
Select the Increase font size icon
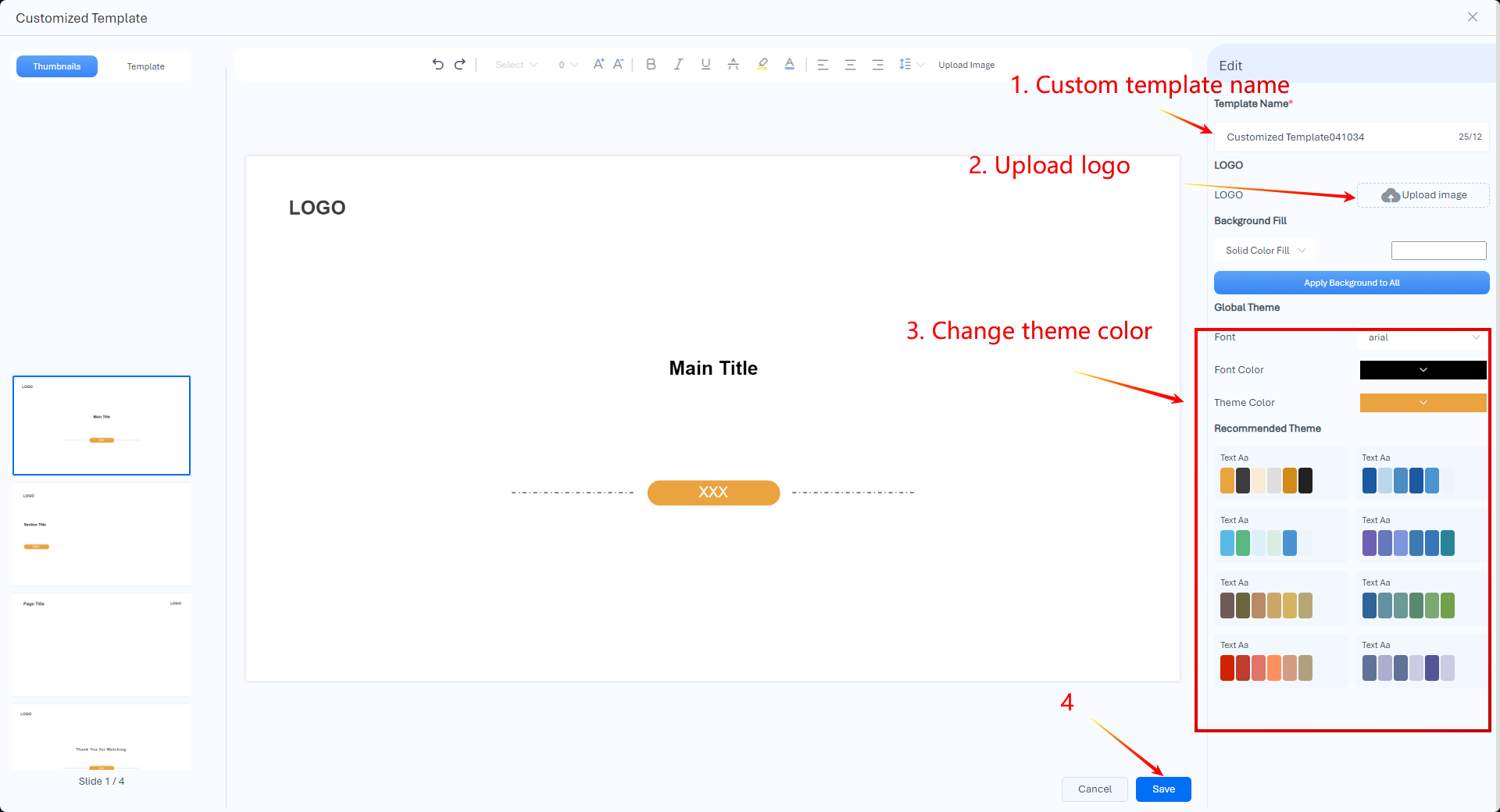(x=598, y=64)
